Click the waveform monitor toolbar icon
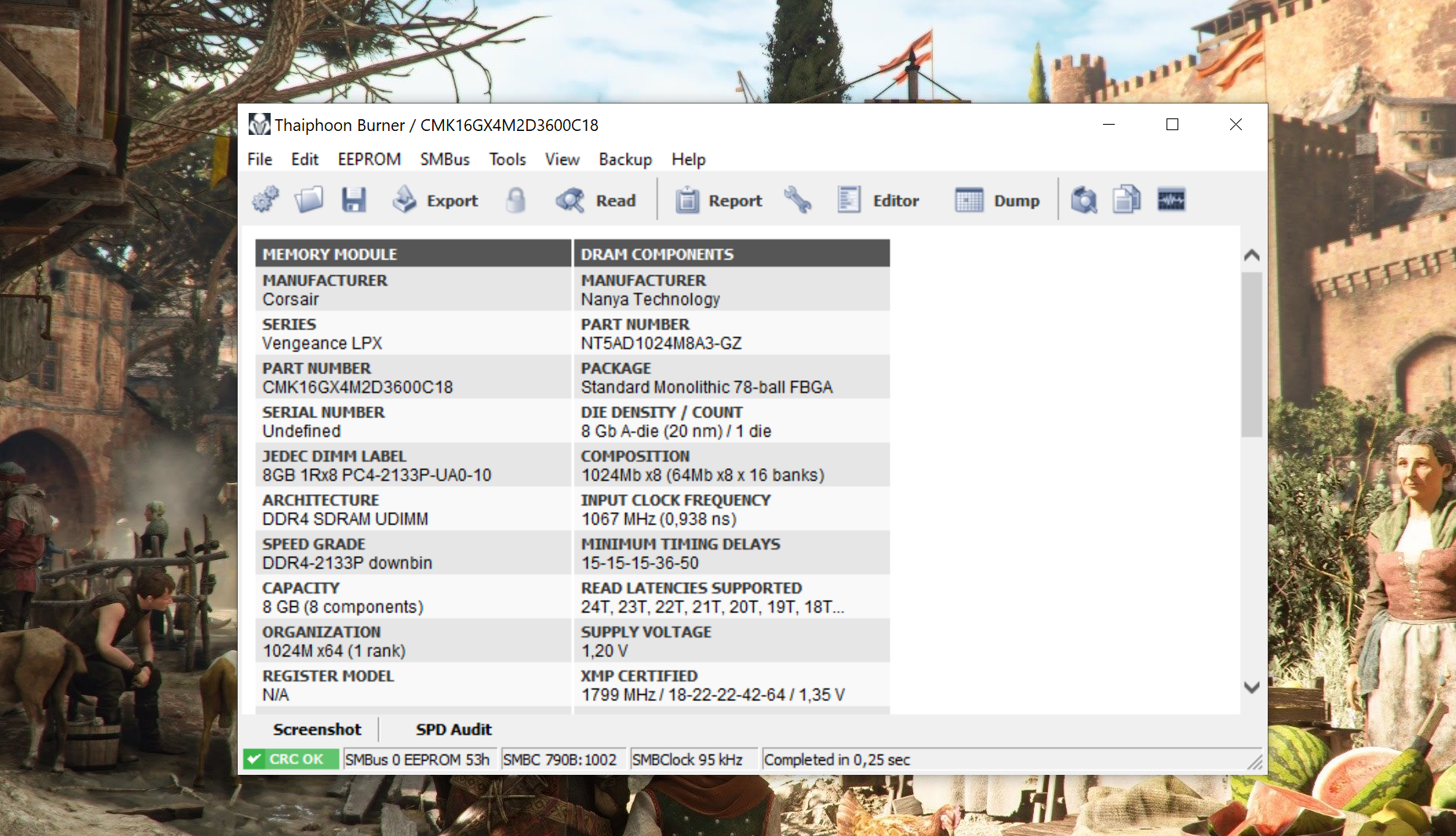Image resolution: width=1456 pixels, height=836 pixels. point(1171,200)
